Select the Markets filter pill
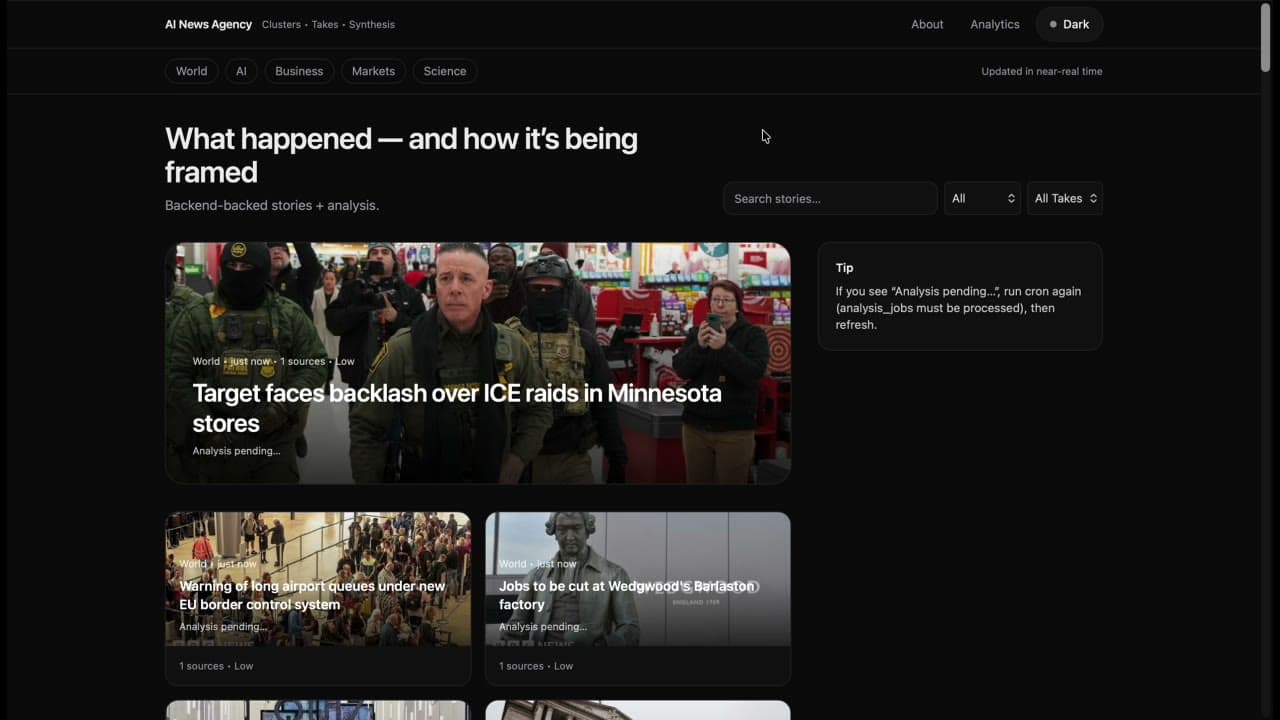The width and height of the screenshot is (1280, 720). 373,71
